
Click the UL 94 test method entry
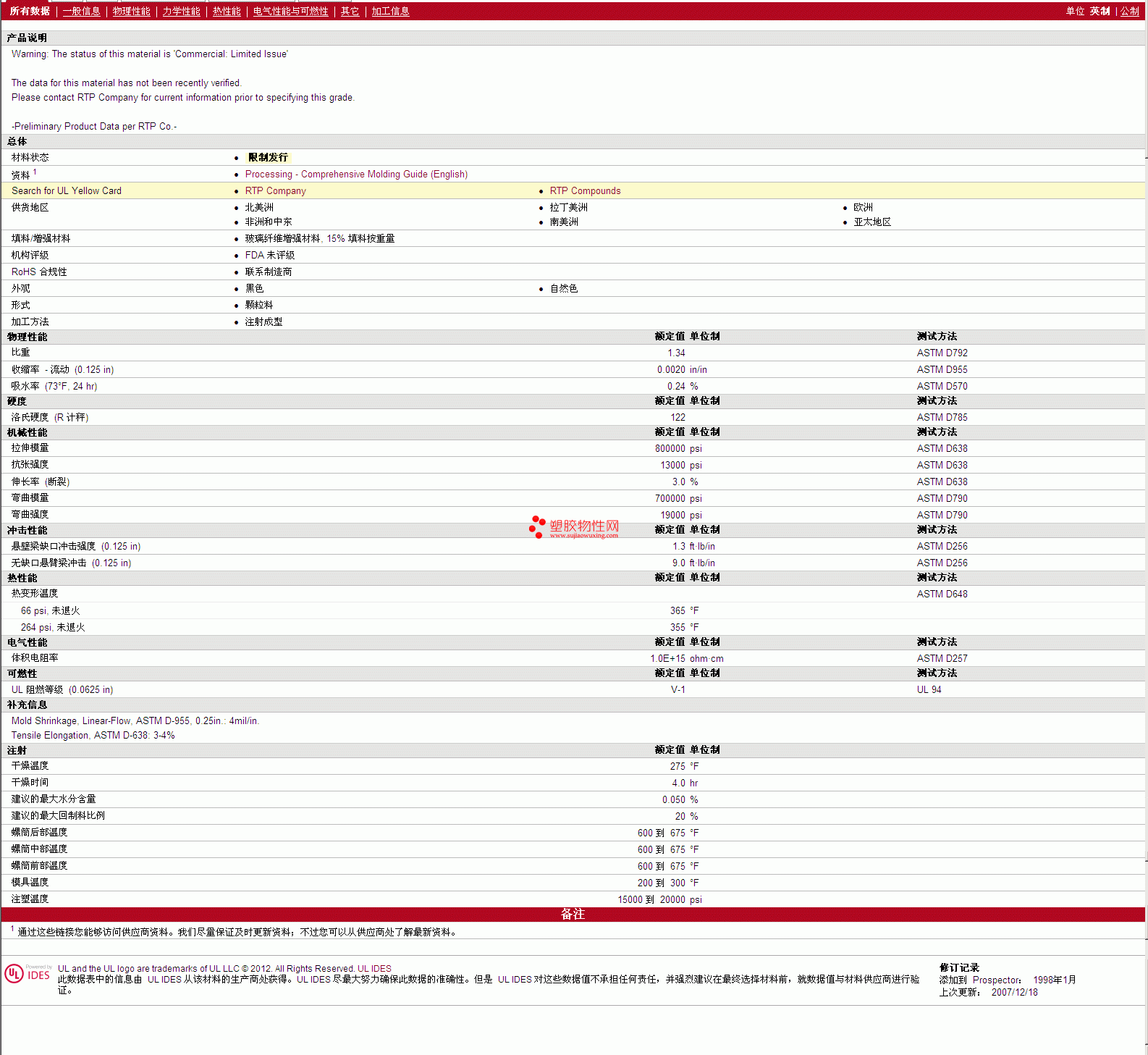click(x=929, y=690)
